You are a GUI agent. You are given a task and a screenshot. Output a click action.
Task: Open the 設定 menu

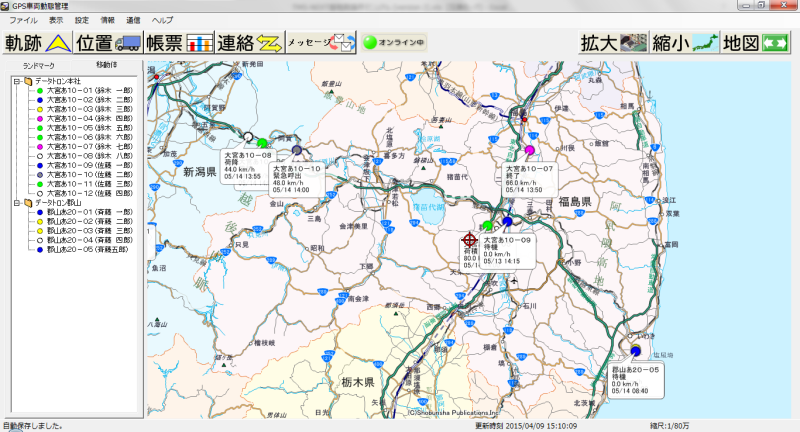click(82, 20)
